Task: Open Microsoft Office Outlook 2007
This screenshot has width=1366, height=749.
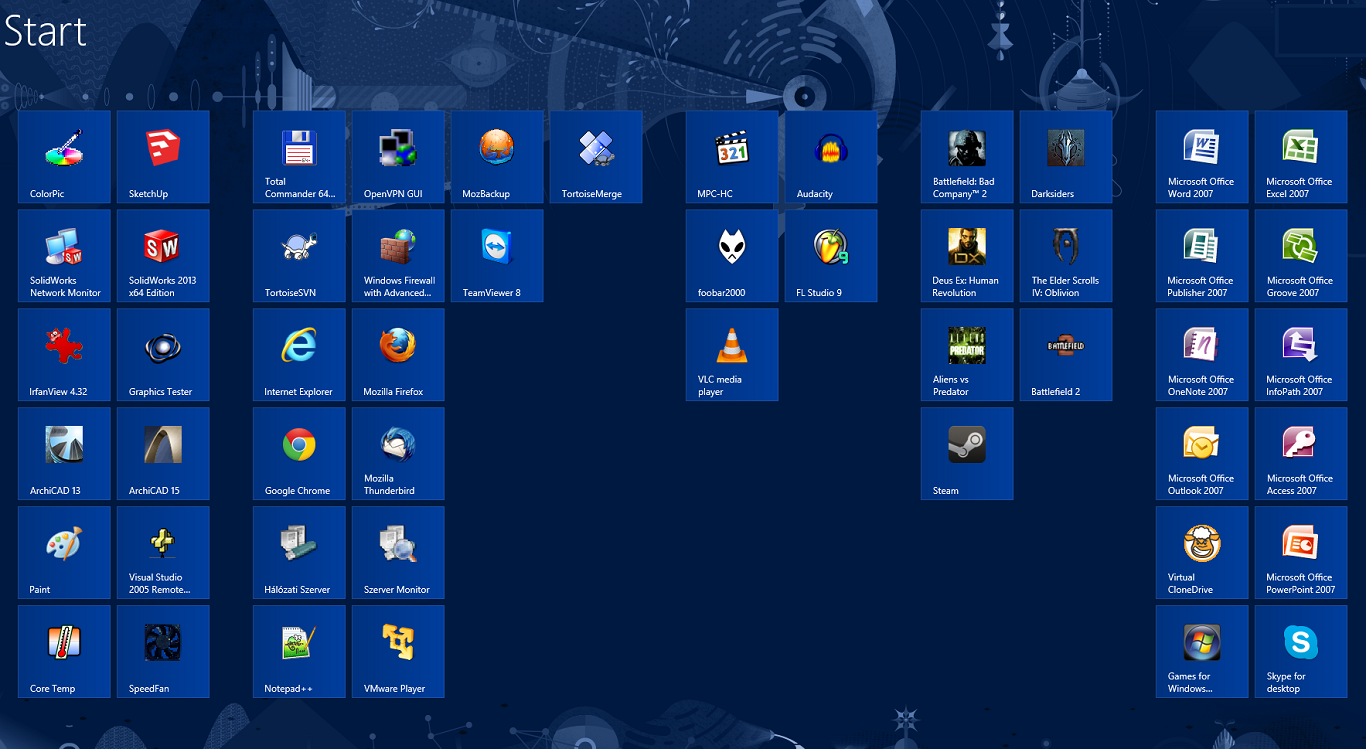Action: 1202,454
